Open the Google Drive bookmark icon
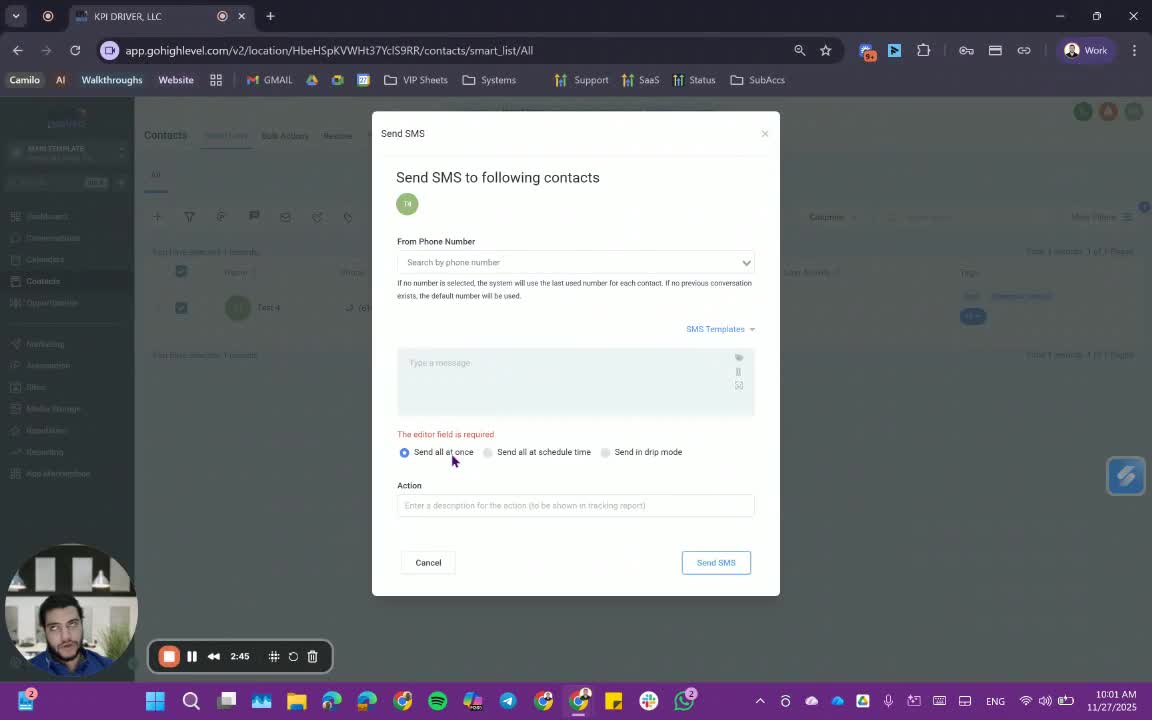This screenshot has height=720, width=1152. (312, 80)
